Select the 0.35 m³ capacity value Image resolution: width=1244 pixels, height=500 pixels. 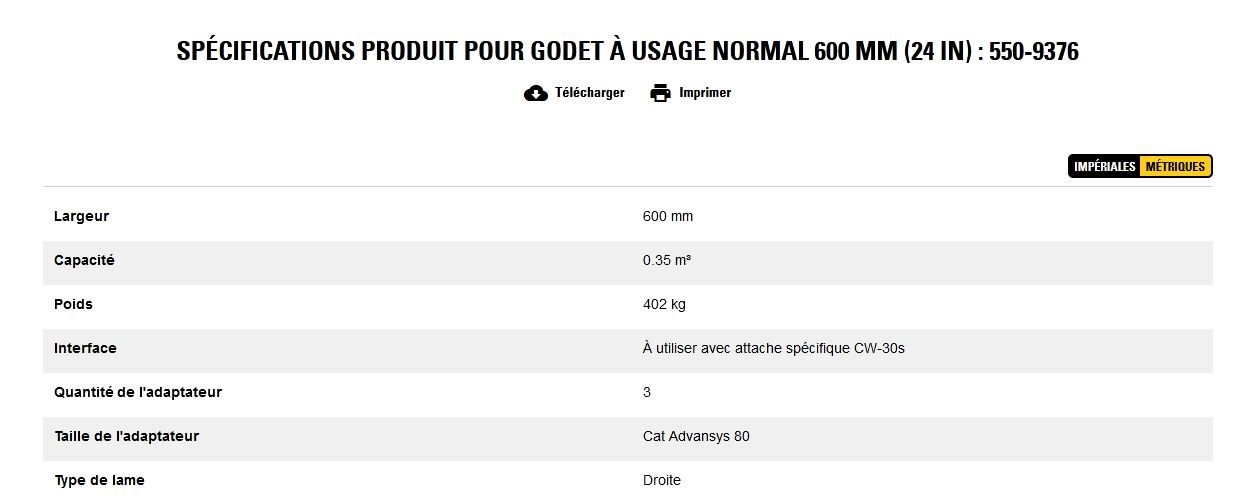point(666,260)
